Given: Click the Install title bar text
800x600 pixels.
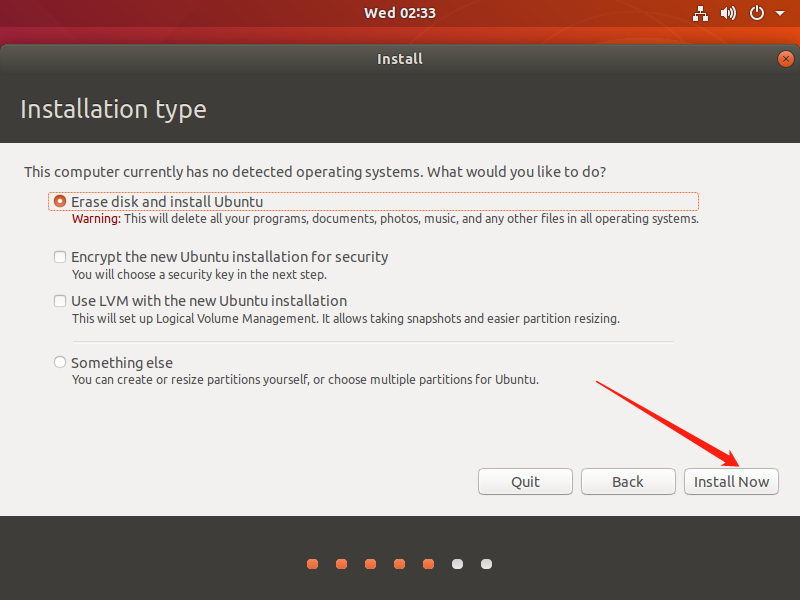Looking at the screenshot, I should pos(400,59).
